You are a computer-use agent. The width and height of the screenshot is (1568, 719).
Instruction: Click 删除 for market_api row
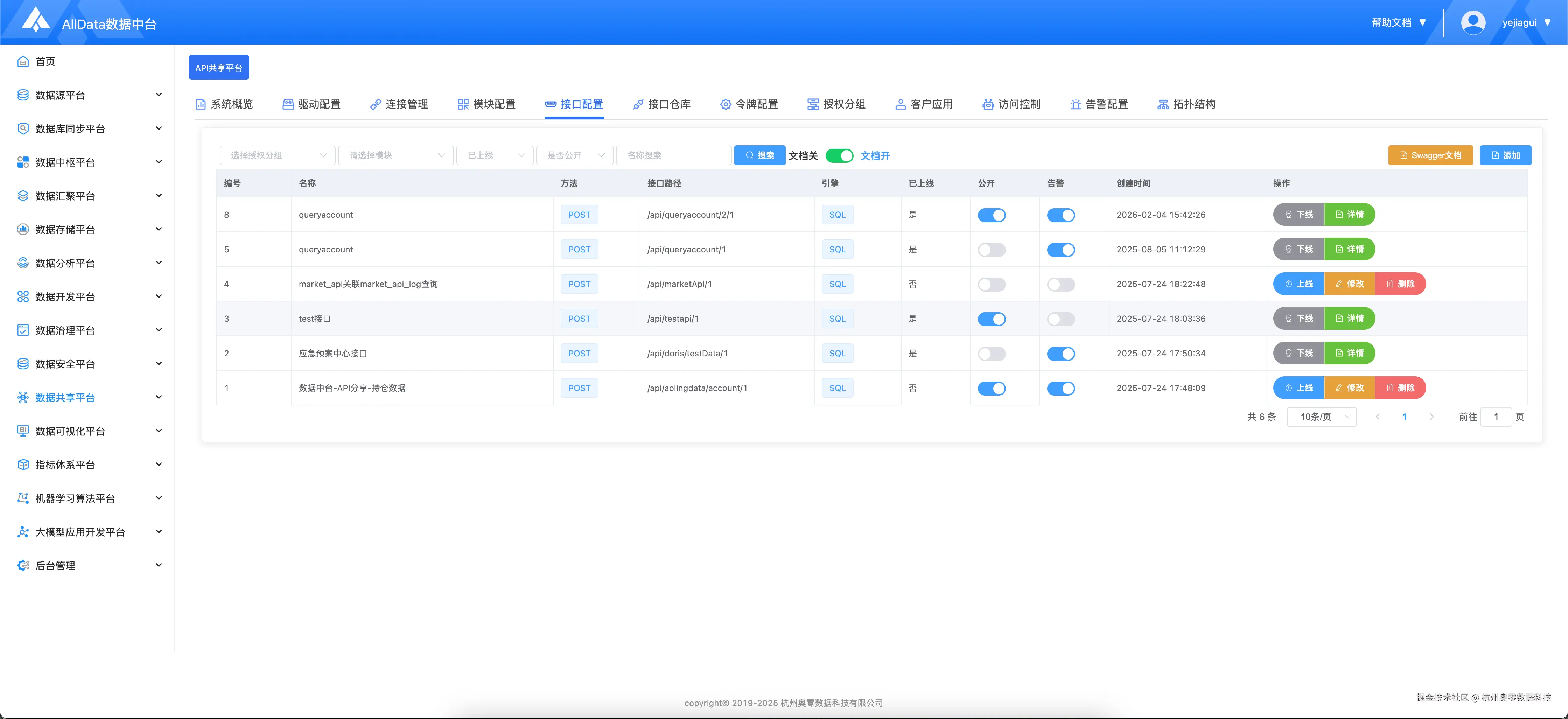[x=1400, y=284]
